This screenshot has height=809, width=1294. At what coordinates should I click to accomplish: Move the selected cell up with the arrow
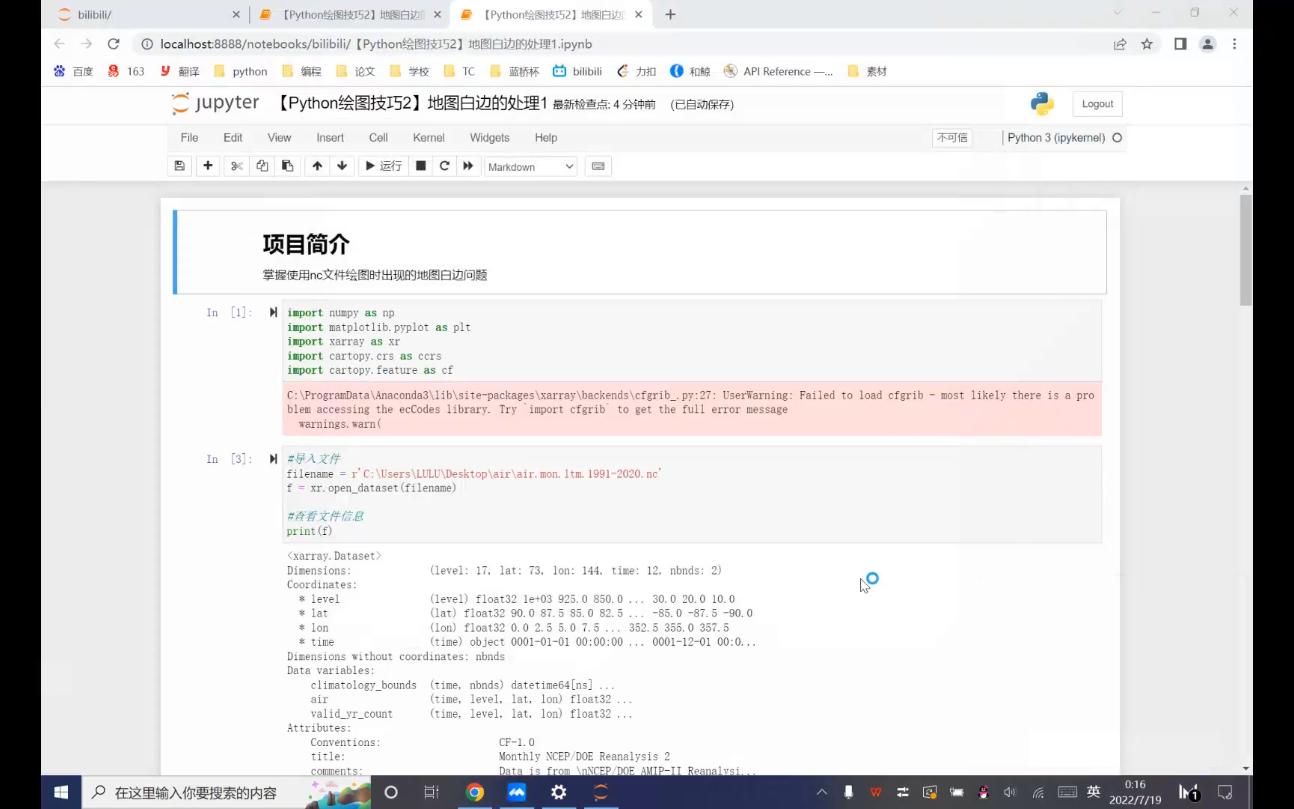click(317, 166)
